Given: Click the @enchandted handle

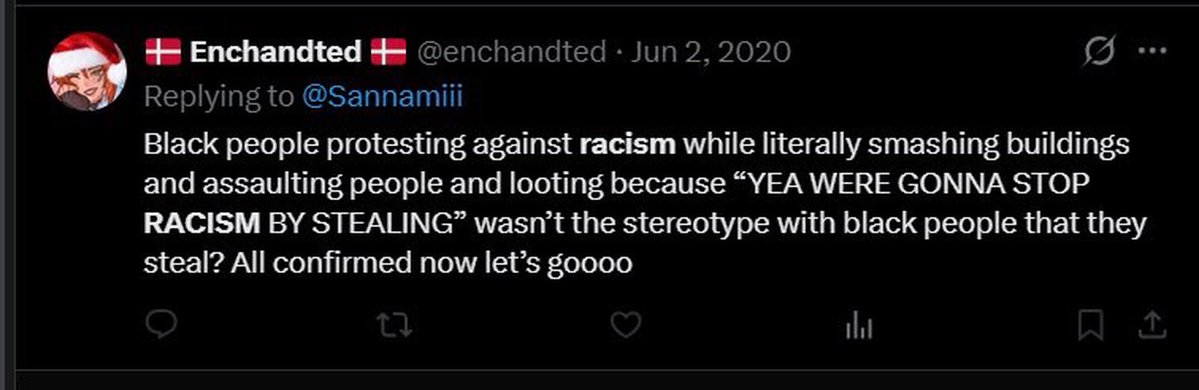Looking at the screenshot, I should click(510, 52).
